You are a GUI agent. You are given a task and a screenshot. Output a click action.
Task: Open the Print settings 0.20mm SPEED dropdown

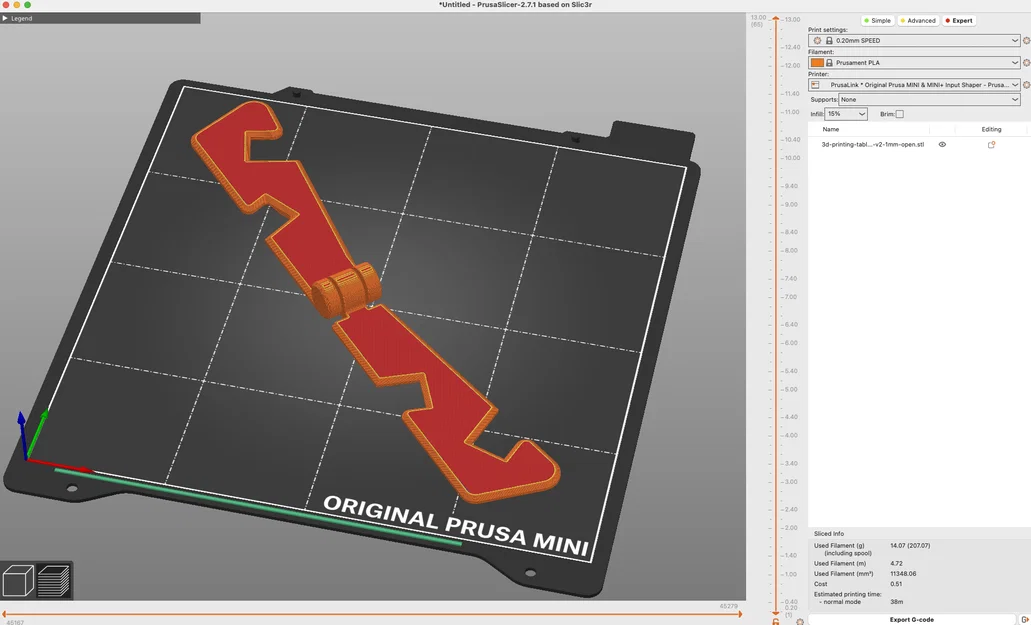(914, 41)
